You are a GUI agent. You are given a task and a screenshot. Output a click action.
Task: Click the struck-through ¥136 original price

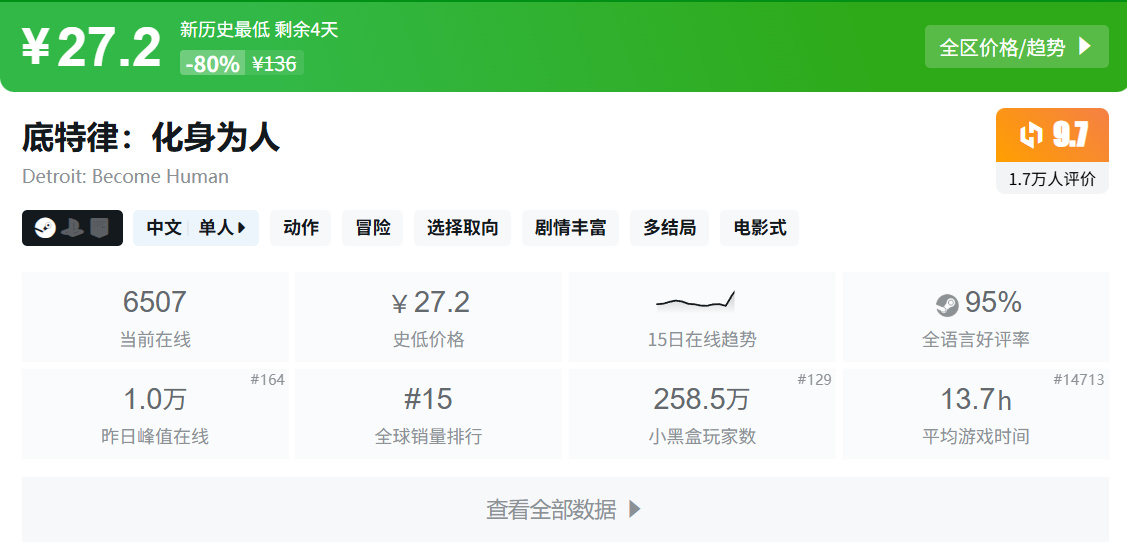275,64
